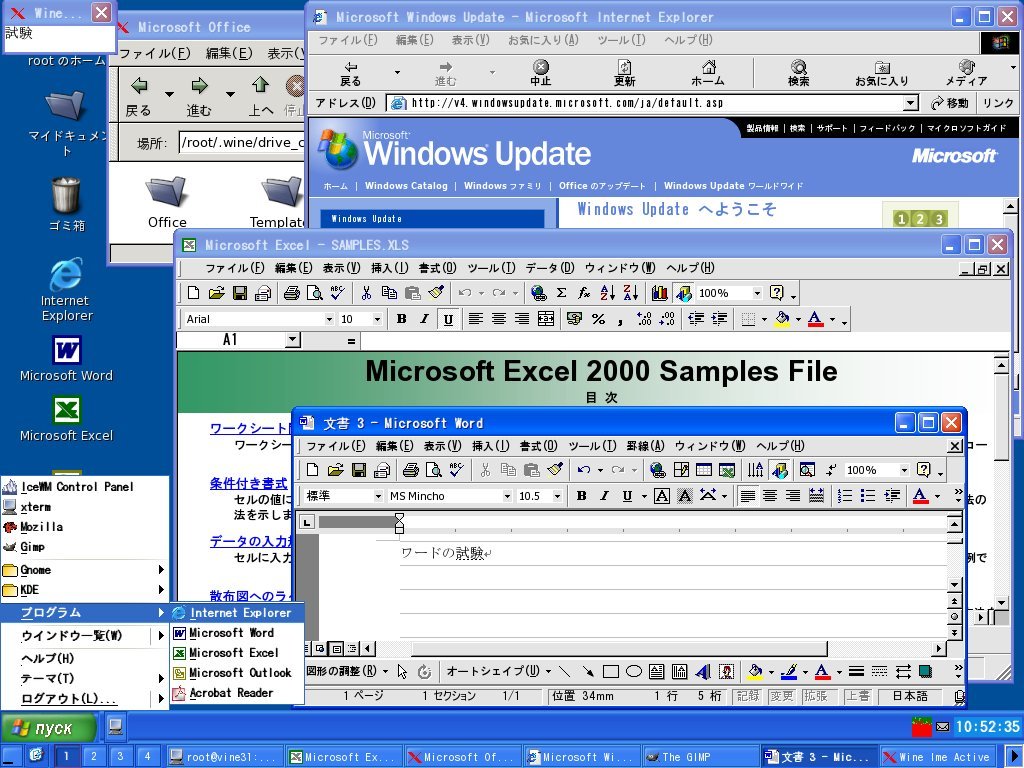Click the 条件付き書式 link in Excel
This screenshot has width=1024, height=768.
[x=248, y=483]
